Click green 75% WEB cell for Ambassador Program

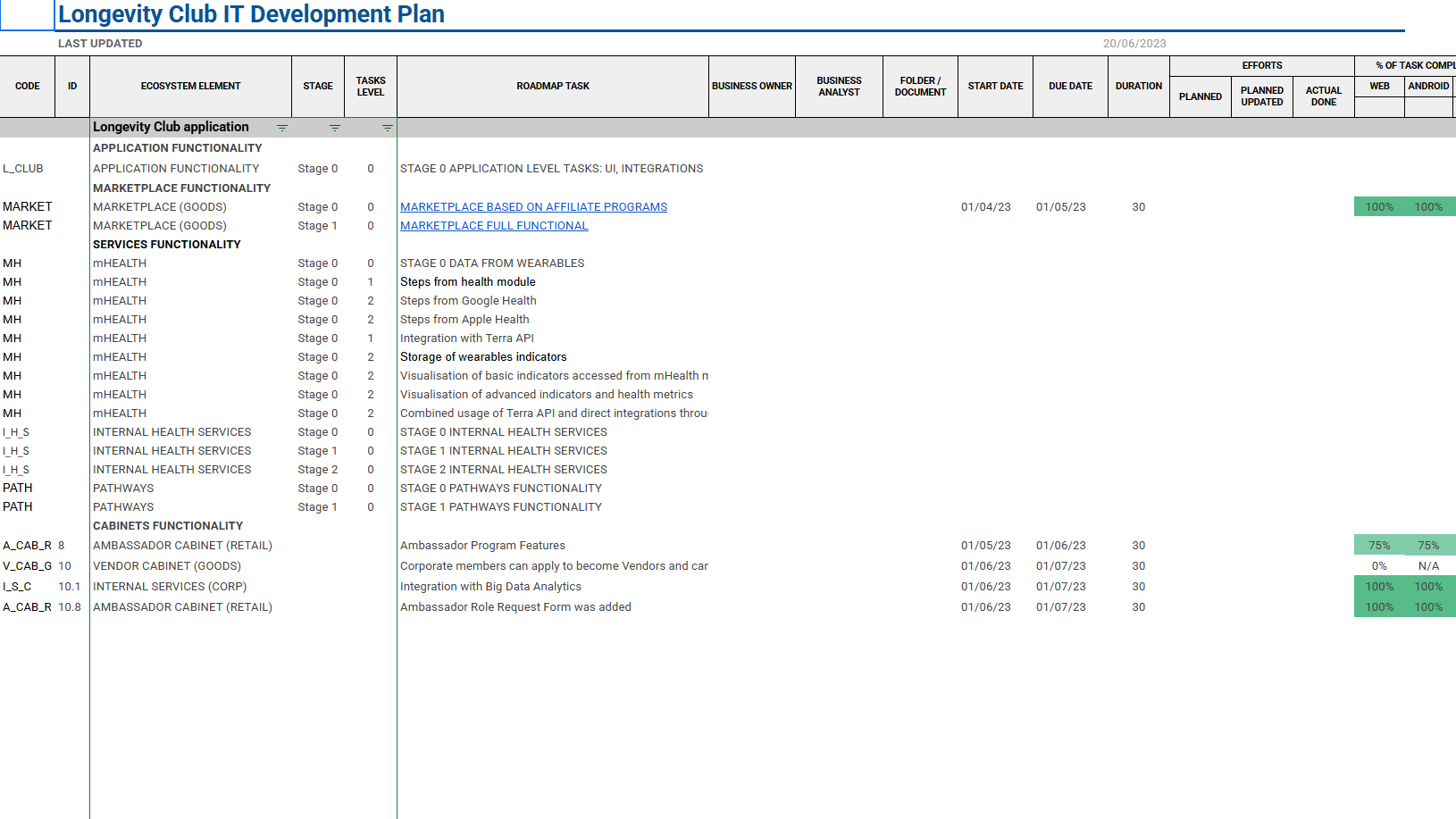[1378, 546]
